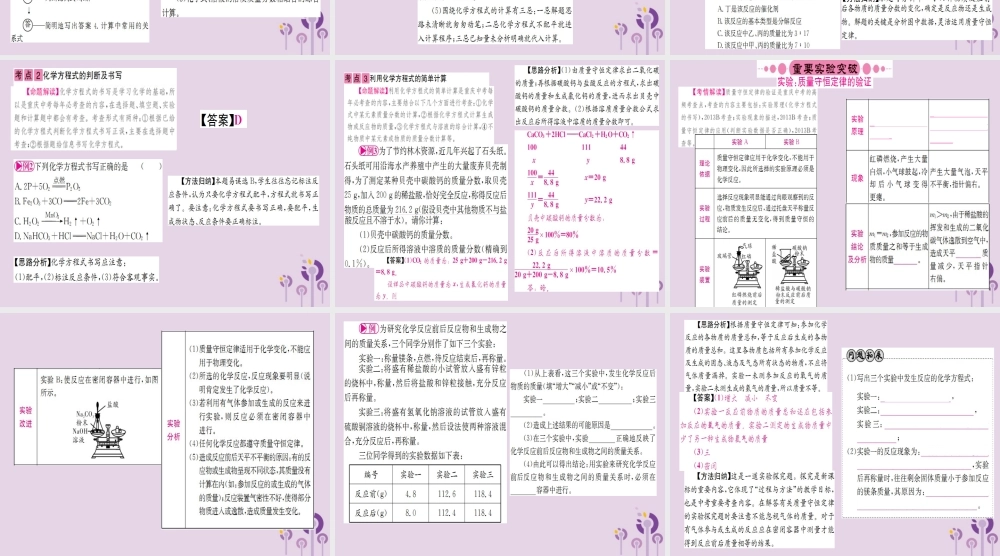Click the 反应后(g) row header cell

tap(371, 513)
